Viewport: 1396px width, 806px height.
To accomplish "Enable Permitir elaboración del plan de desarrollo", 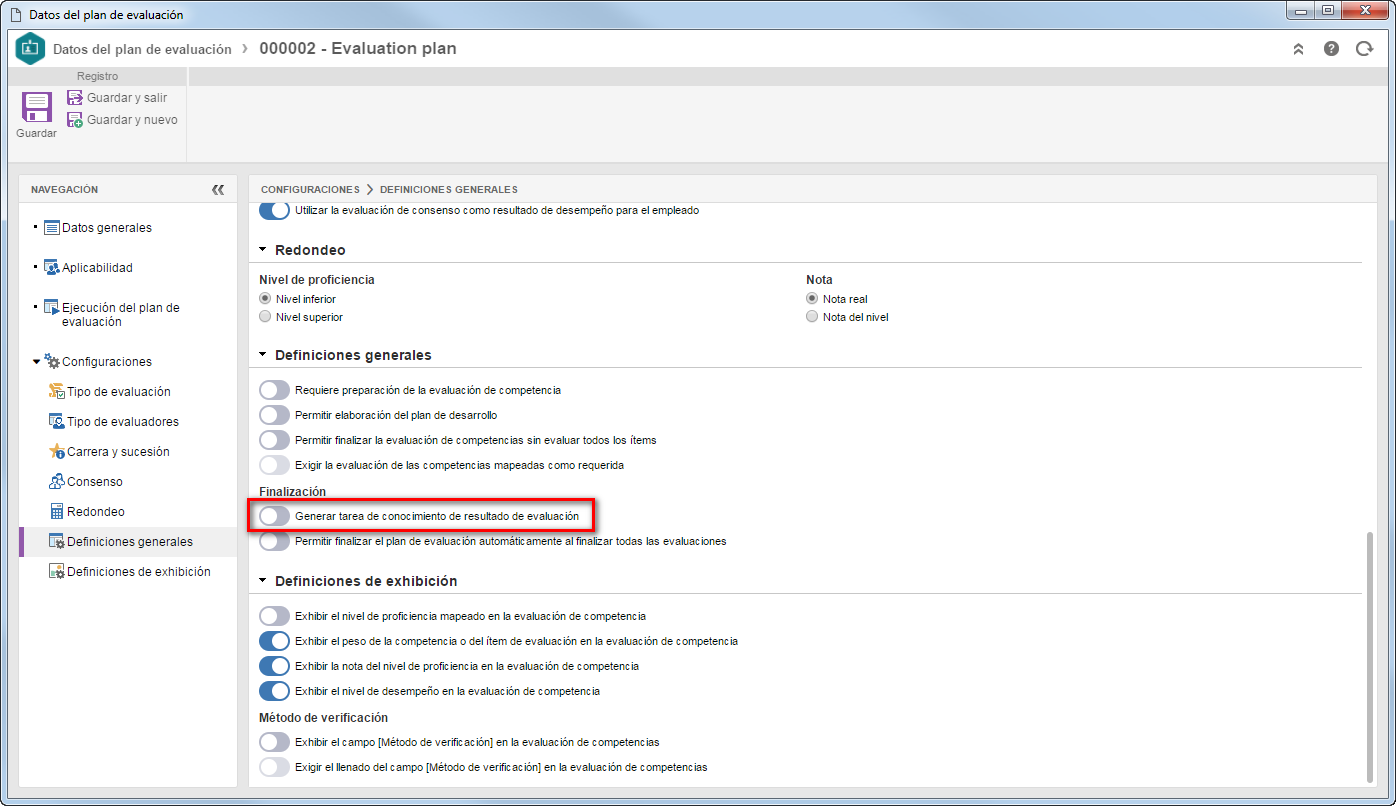I will coord(274,415).
